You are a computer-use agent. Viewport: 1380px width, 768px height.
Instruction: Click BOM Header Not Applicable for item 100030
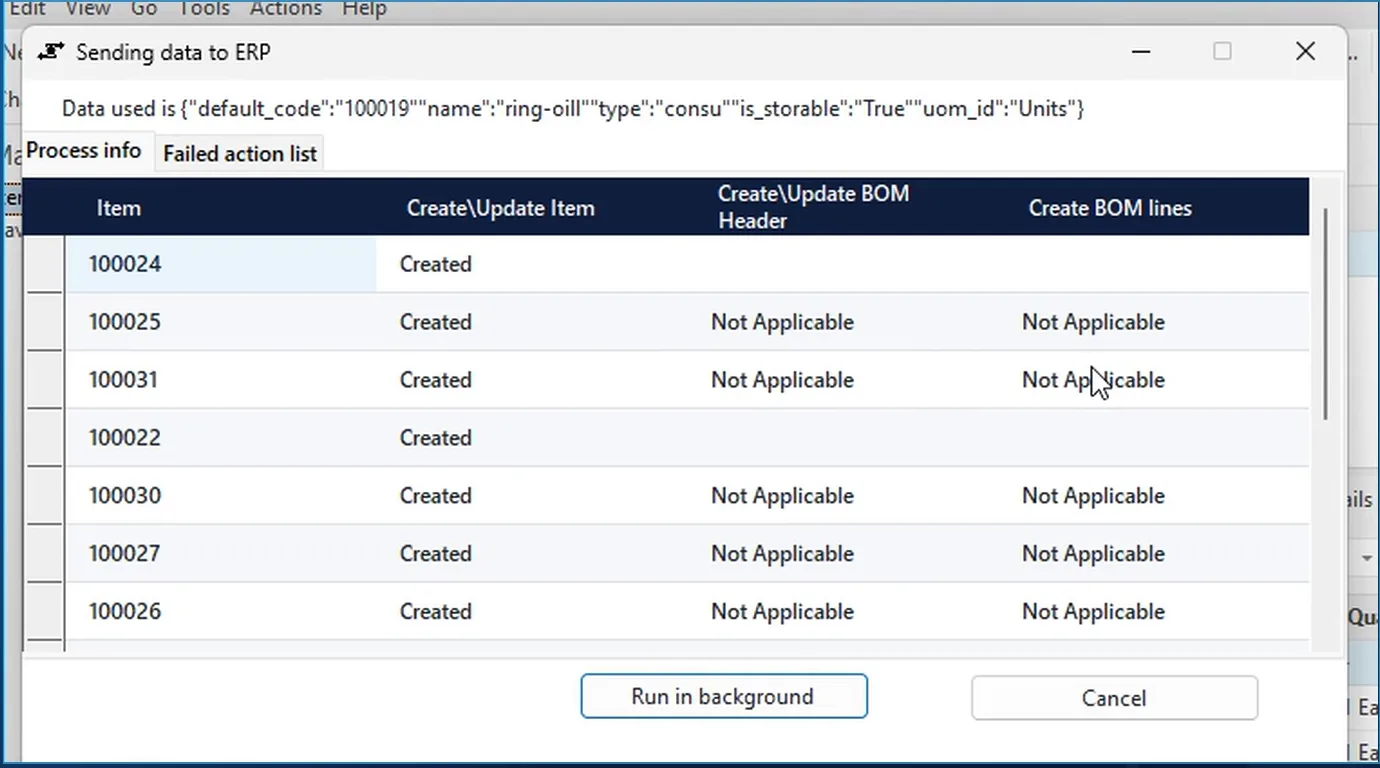(x=782, y=496)
